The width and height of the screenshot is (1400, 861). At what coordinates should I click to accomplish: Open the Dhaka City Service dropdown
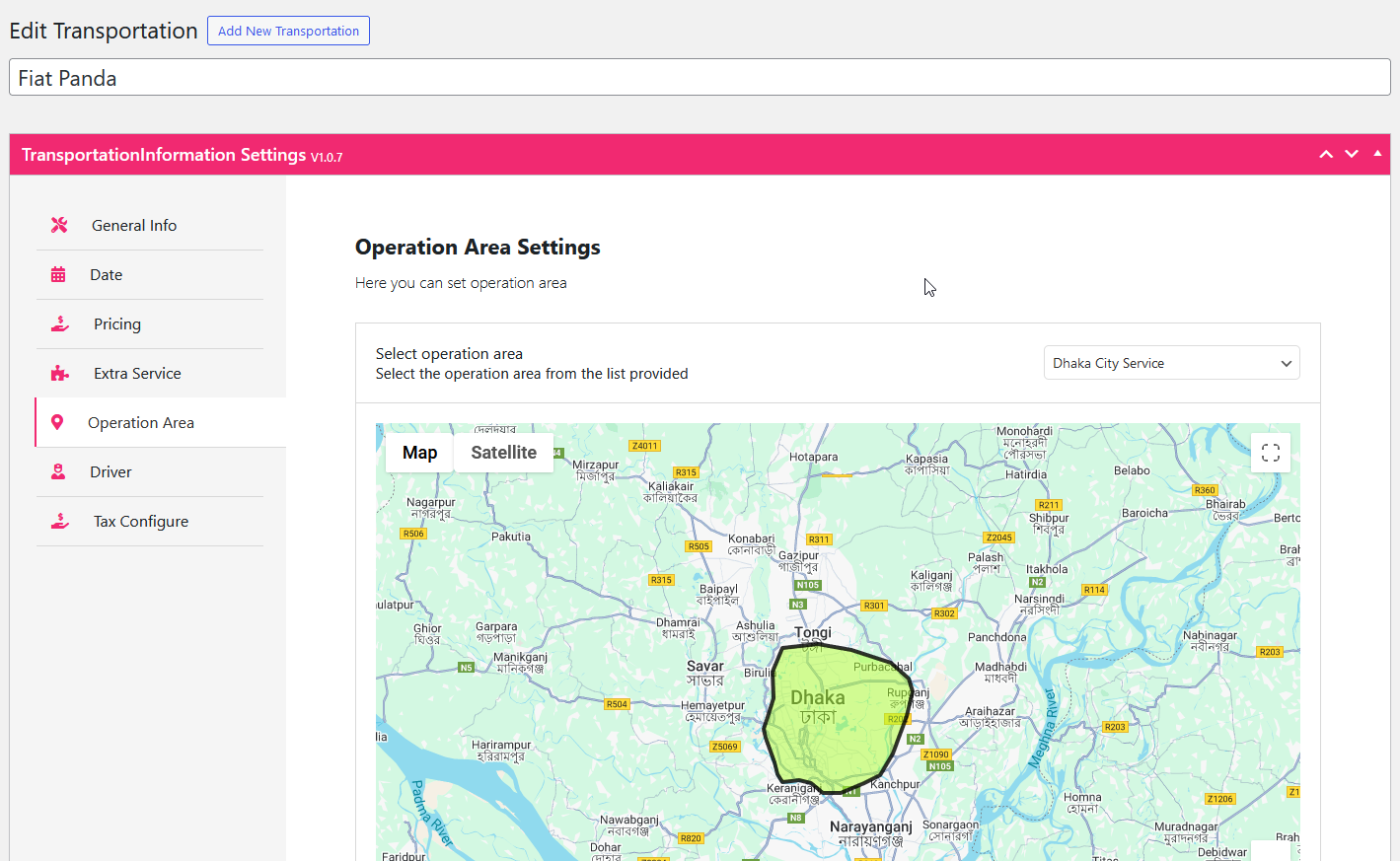1171,363
